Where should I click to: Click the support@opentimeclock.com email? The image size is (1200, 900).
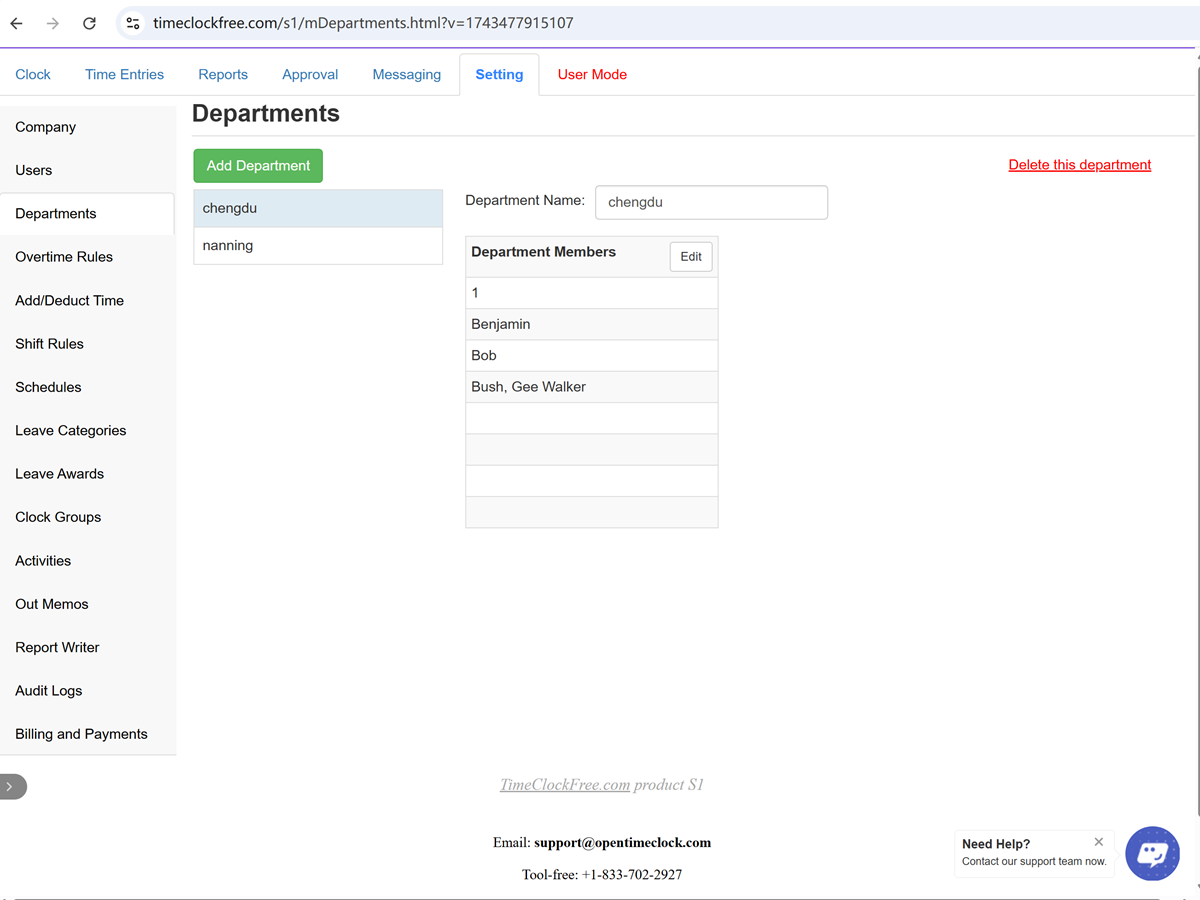coord(622,842)
